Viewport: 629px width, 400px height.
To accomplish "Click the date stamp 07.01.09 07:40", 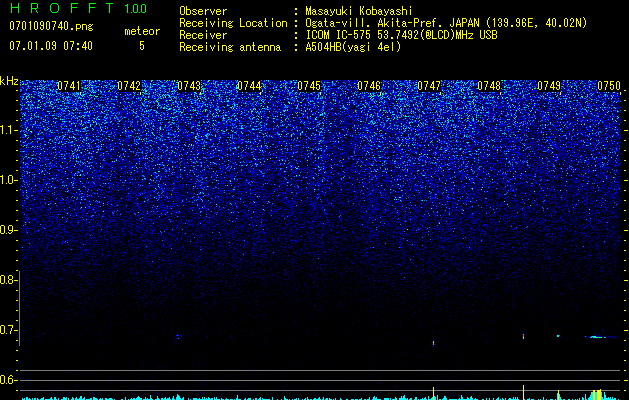I will 51,46.
